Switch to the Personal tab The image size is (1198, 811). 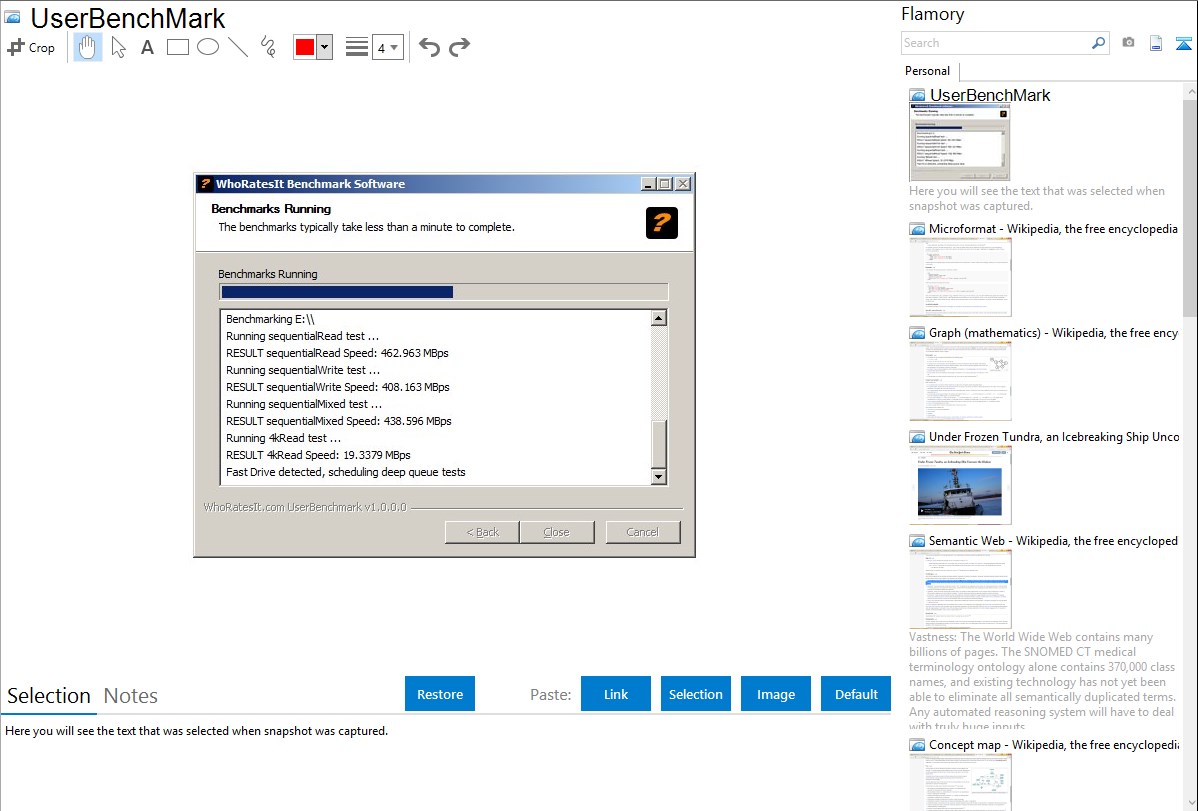928,71
